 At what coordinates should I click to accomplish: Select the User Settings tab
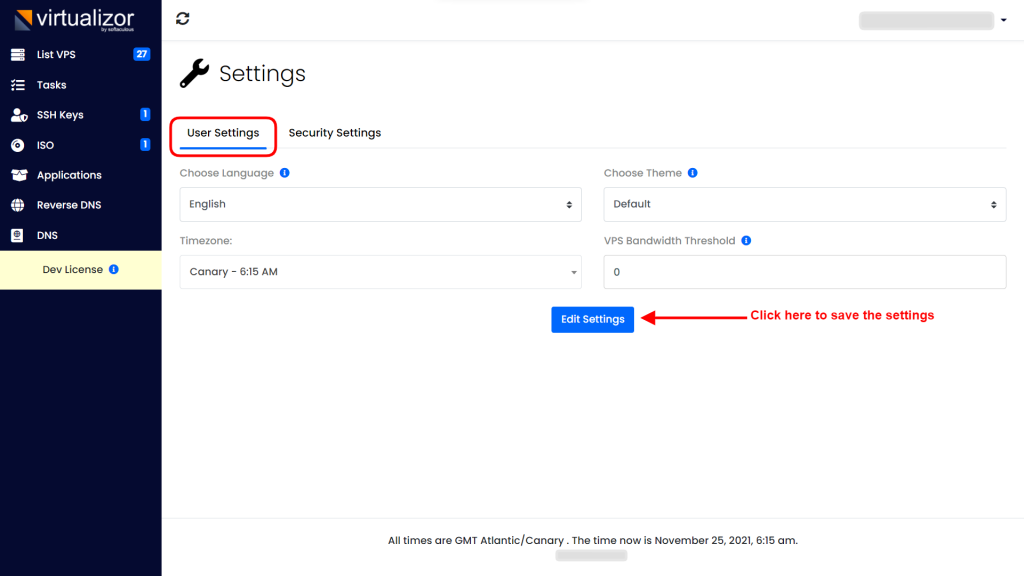(x=222, y=132)
